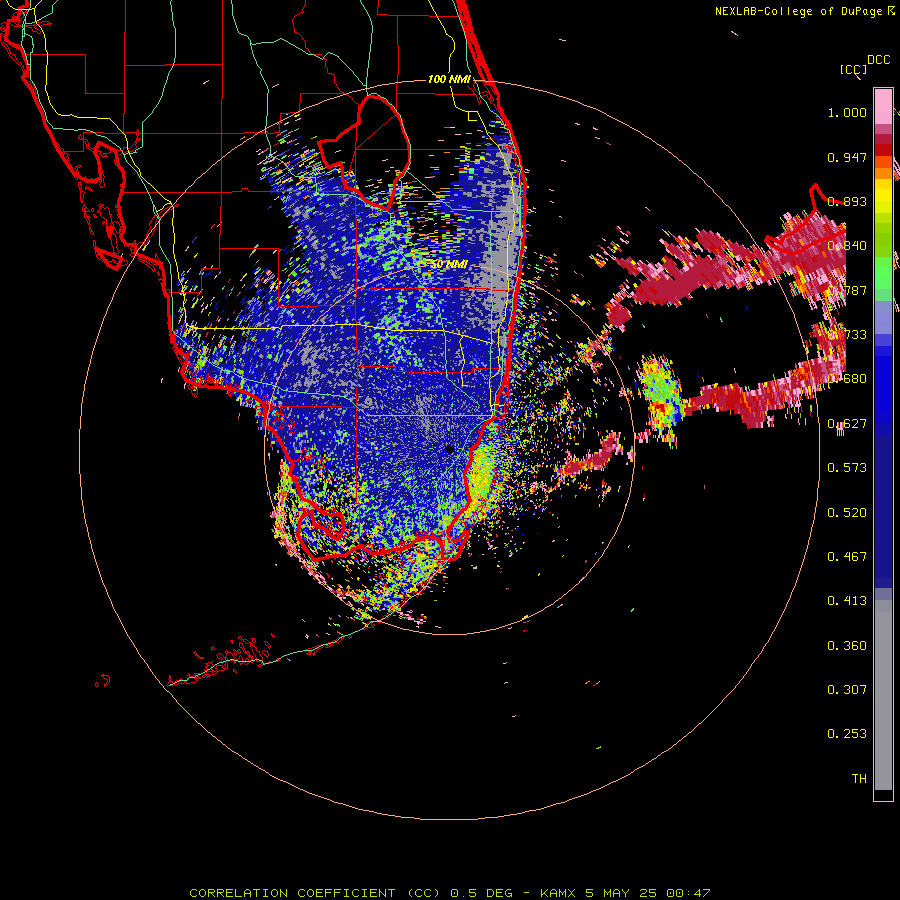Click the 100 NMI range ring label

tap(449, 79)
